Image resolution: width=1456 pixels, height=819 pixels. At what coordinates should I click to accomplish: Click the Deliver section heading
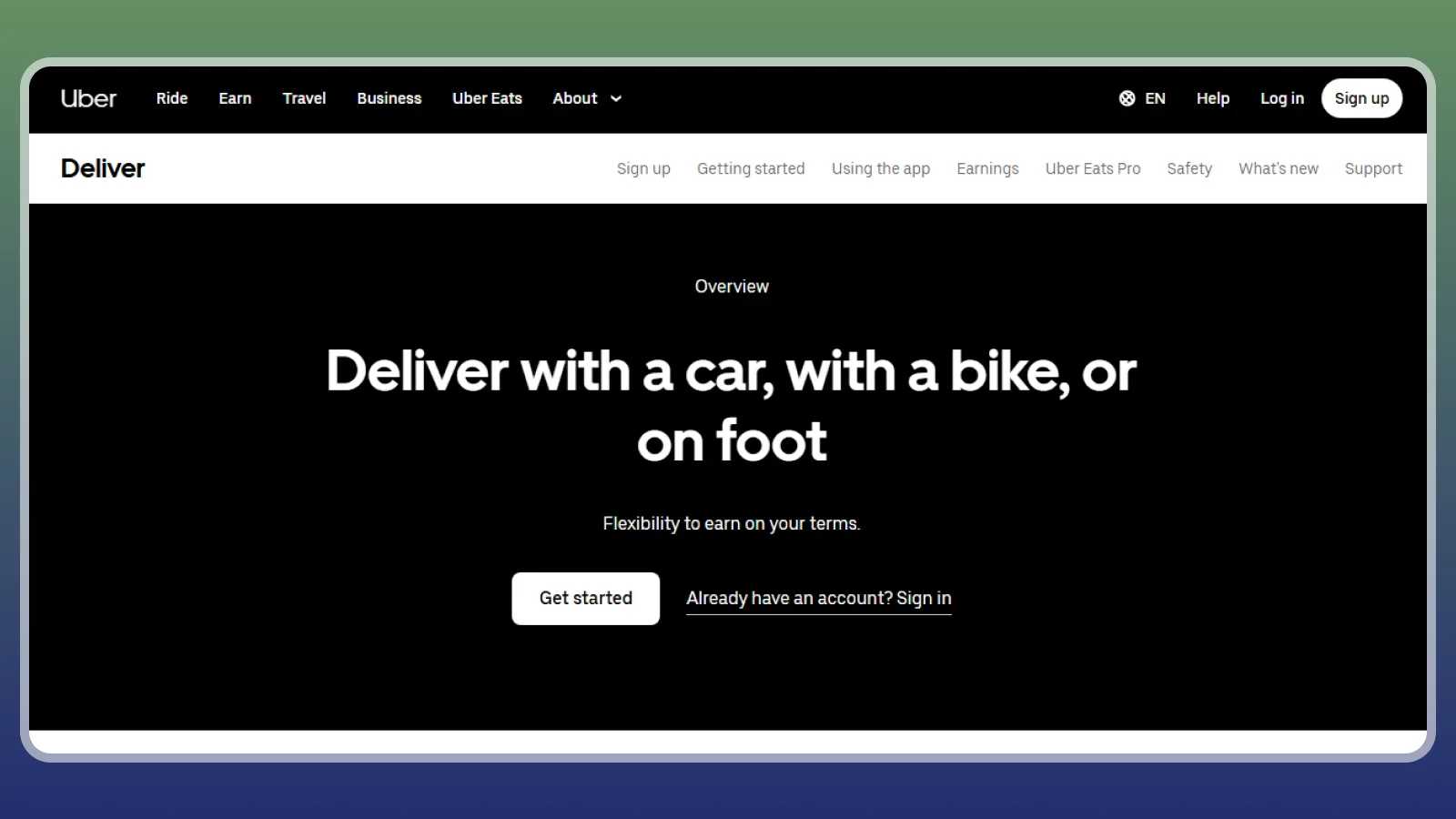point(103,168)
